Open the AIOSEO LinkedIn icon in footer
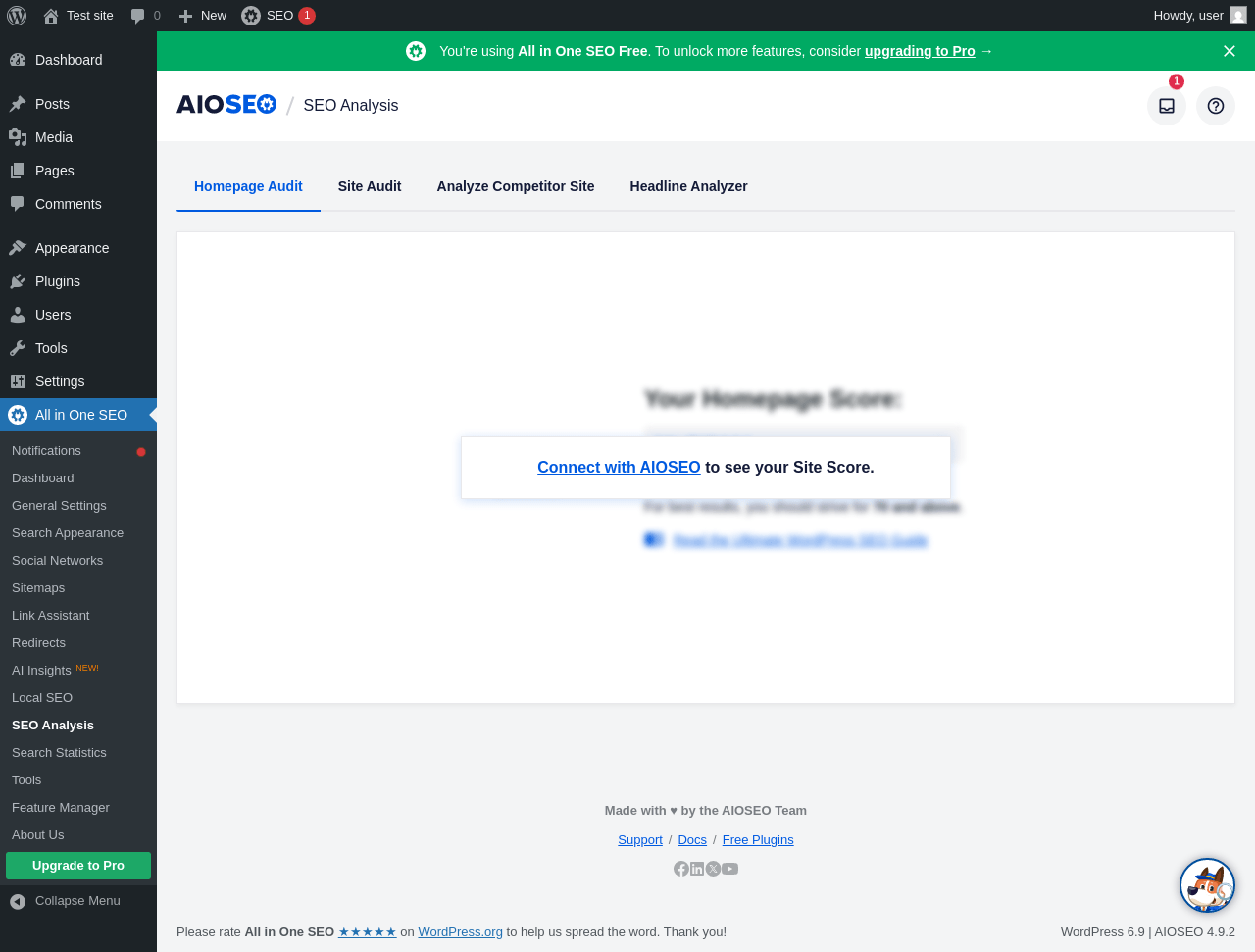1255x952 pixels. click(697, 869)
